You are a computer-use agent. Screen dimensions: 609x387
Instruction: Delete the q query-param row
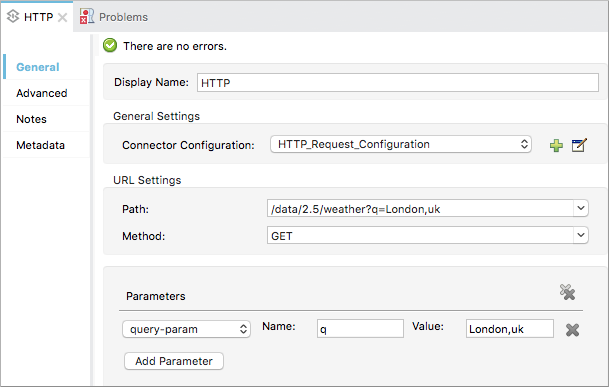(572, 330)
